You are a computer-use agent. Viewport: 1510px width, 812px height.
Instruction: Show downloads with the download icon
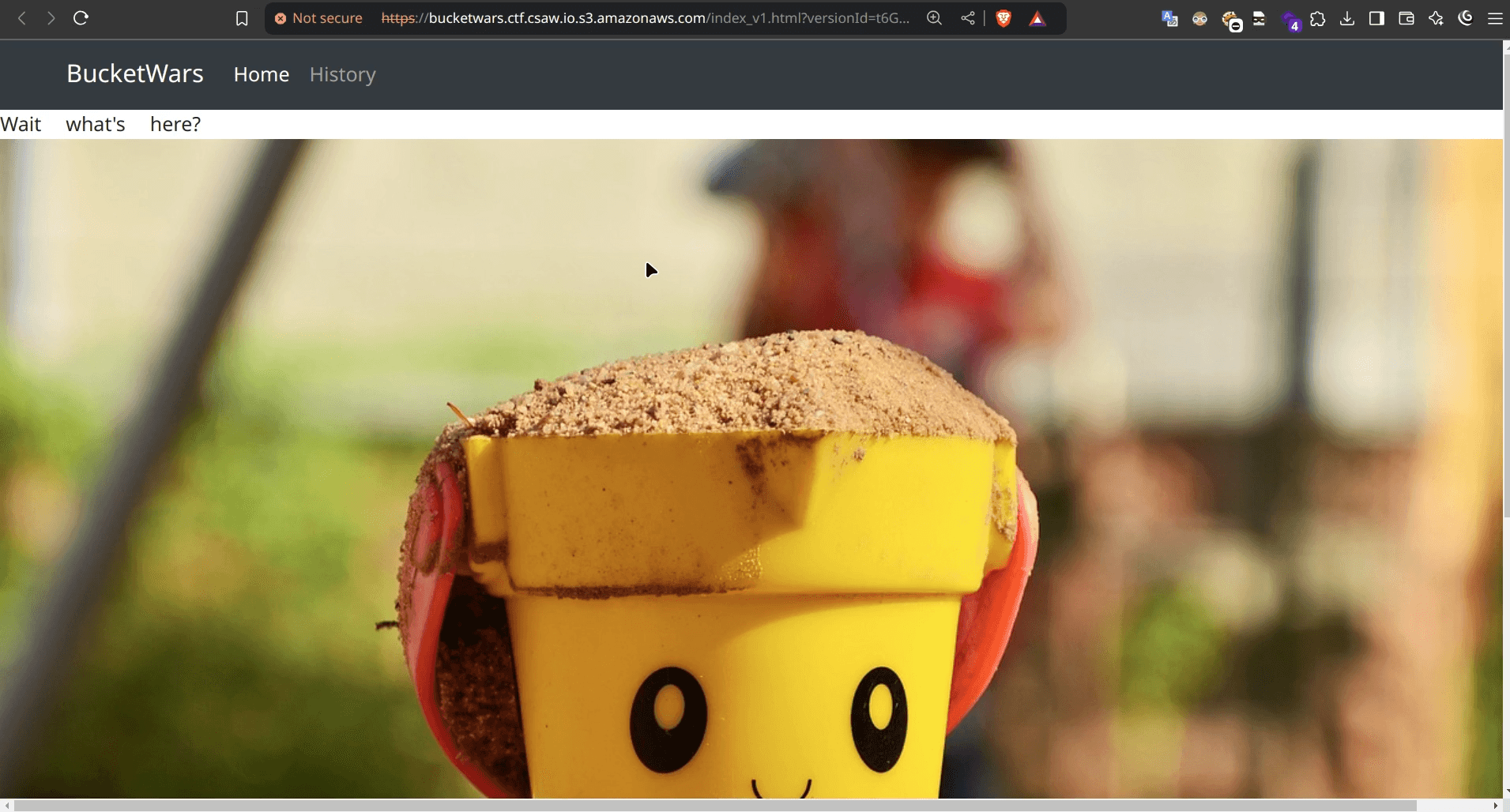tap(1347, 19)
